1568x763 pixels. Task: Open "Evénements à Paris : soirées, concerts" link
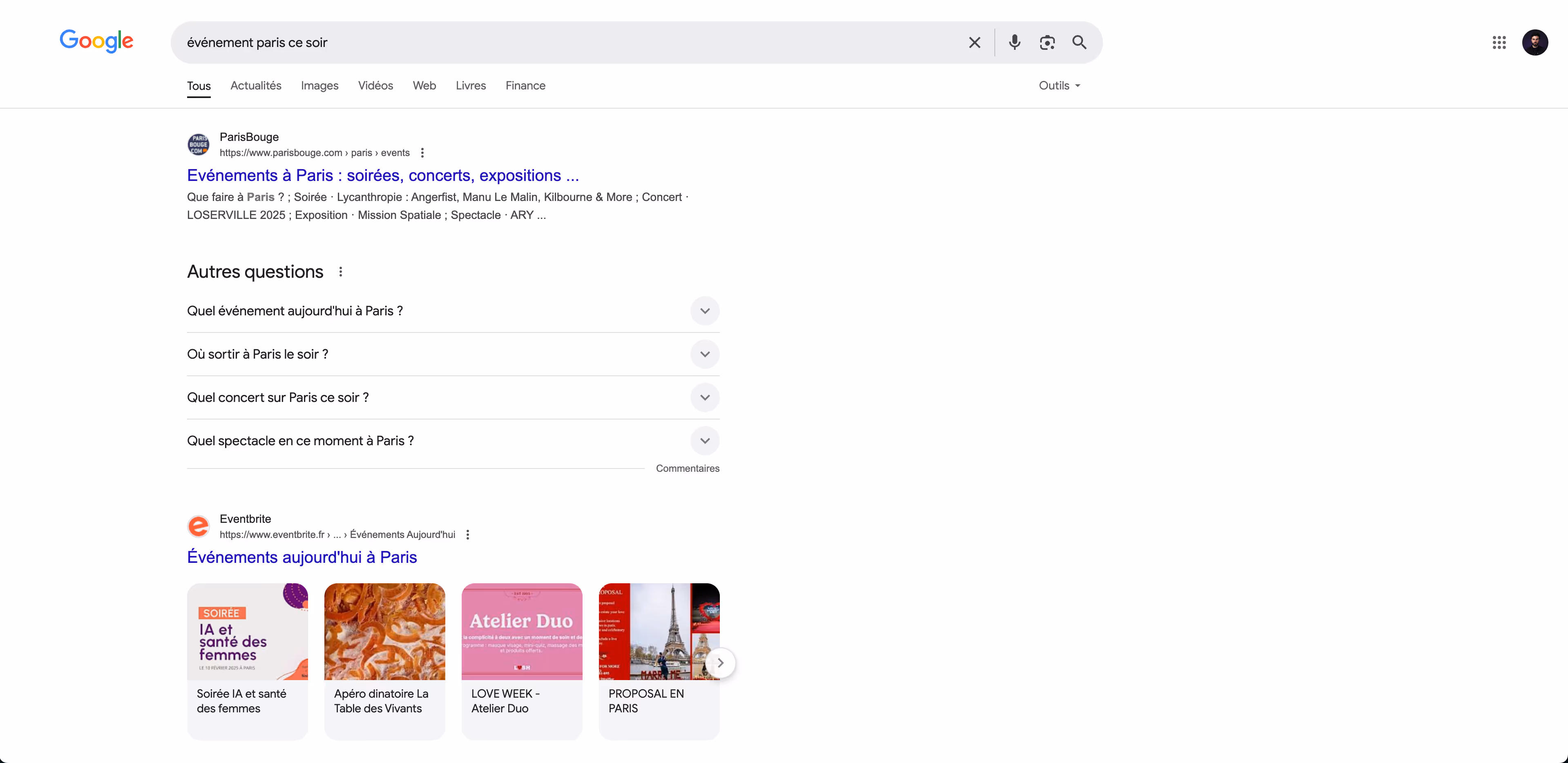(x=382, y=175)
